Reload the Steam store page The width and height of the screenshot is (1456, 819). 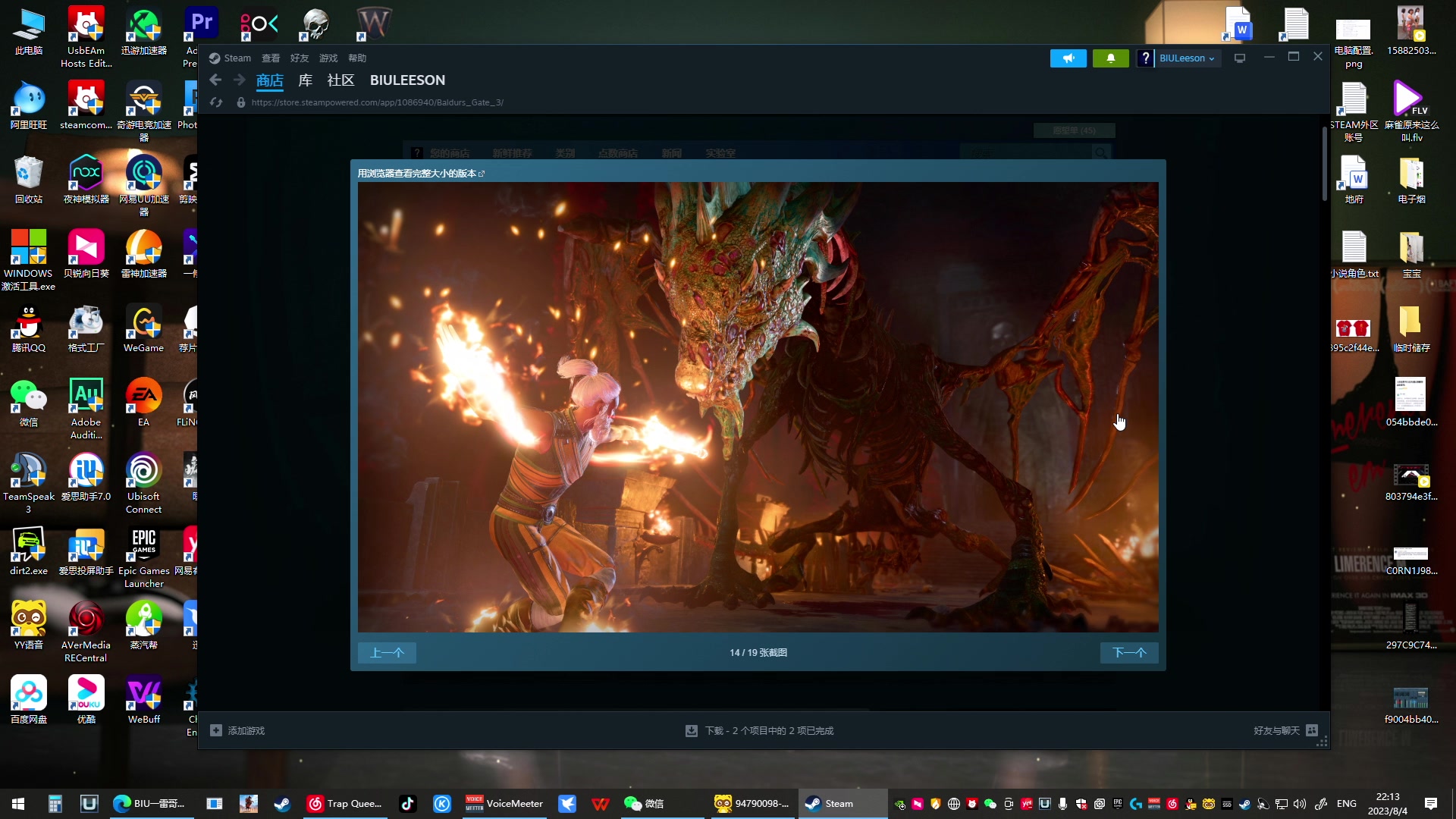pos(216,102)
